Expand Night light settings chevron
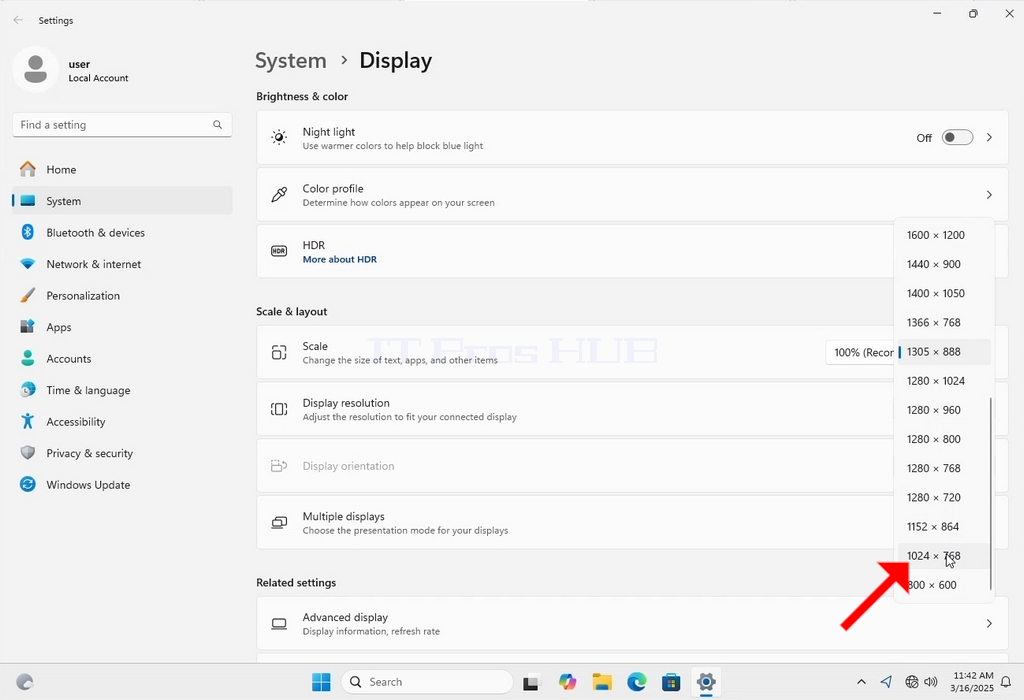 click(x=989, y=138)
